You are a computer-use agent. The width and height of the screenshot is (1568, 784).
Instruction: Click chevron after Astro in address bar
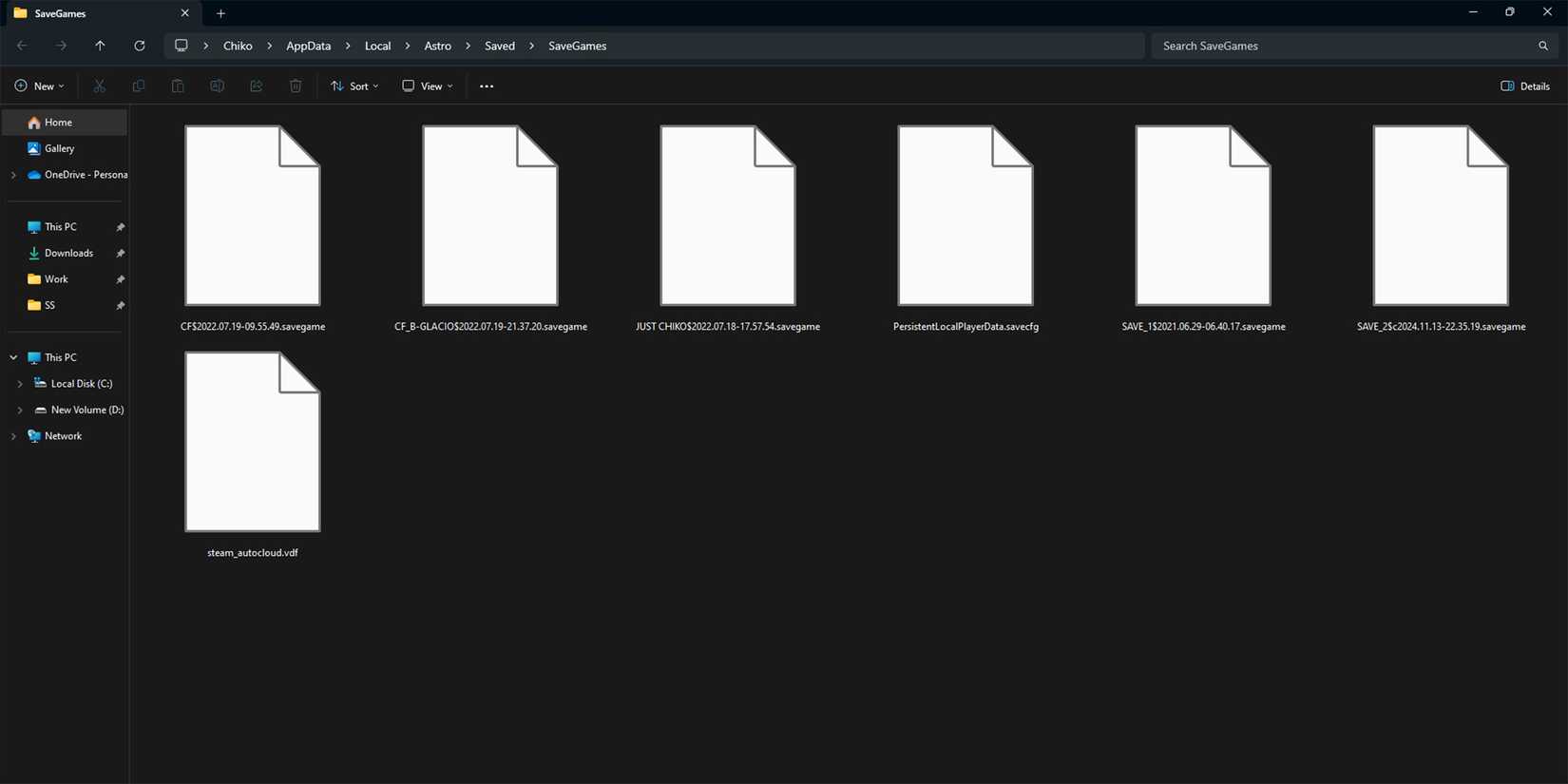point(468,46)
